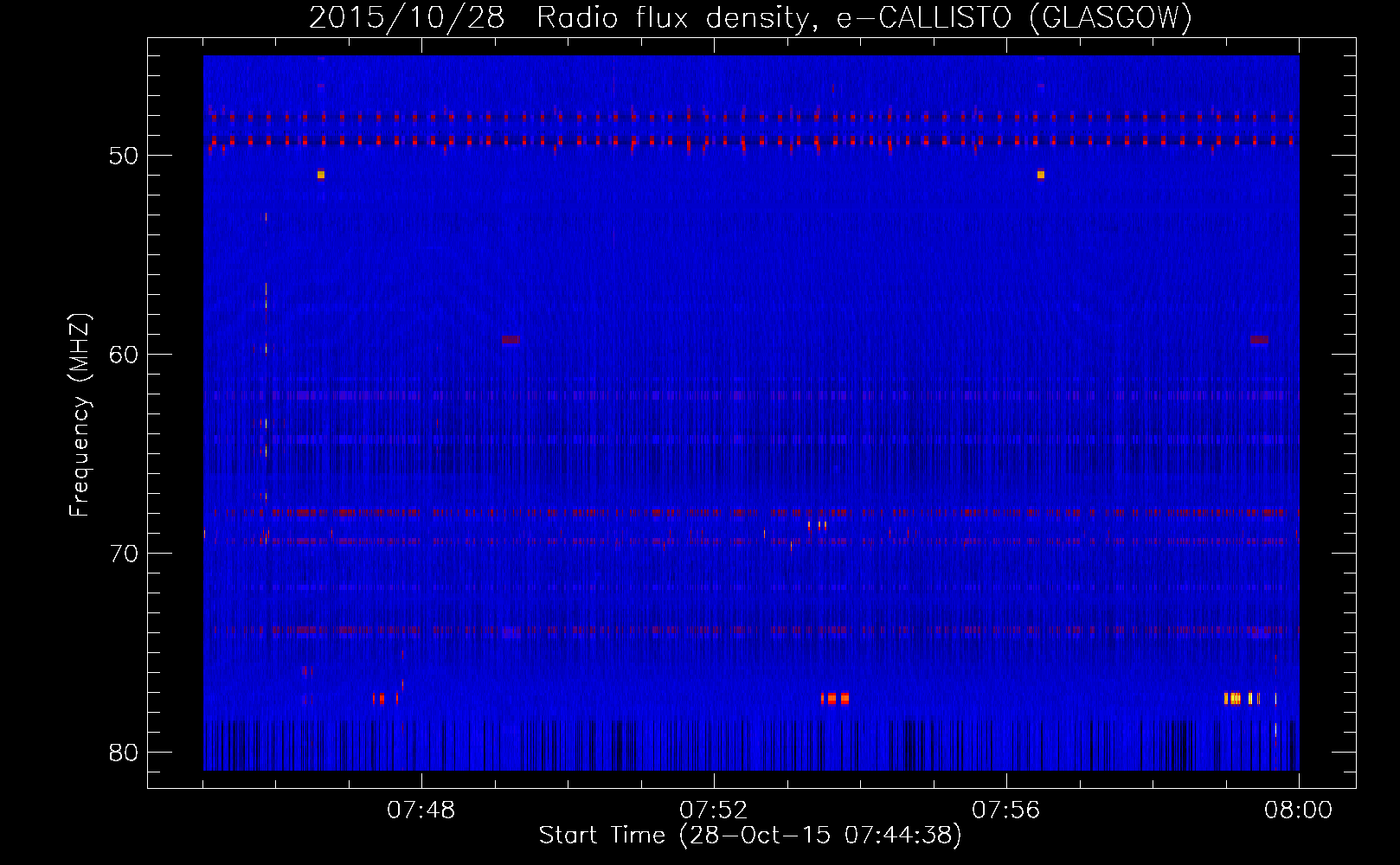Select the 70 frequency tick label
The height and width of the screenshot is (865, 1400).
click(124, 554)
